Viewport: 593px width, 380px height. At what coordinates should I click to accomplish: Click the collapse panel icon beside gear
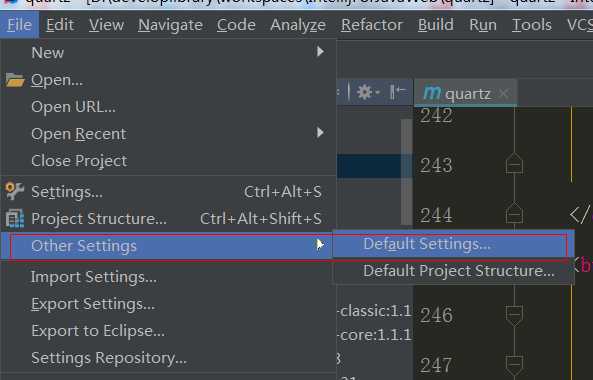point(397,92)
